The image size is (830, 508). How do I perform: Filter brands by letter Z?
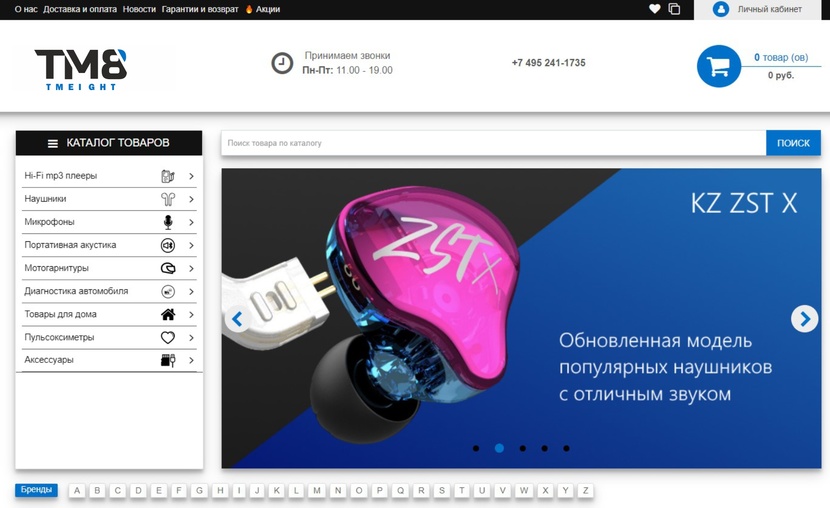[585, 491]
